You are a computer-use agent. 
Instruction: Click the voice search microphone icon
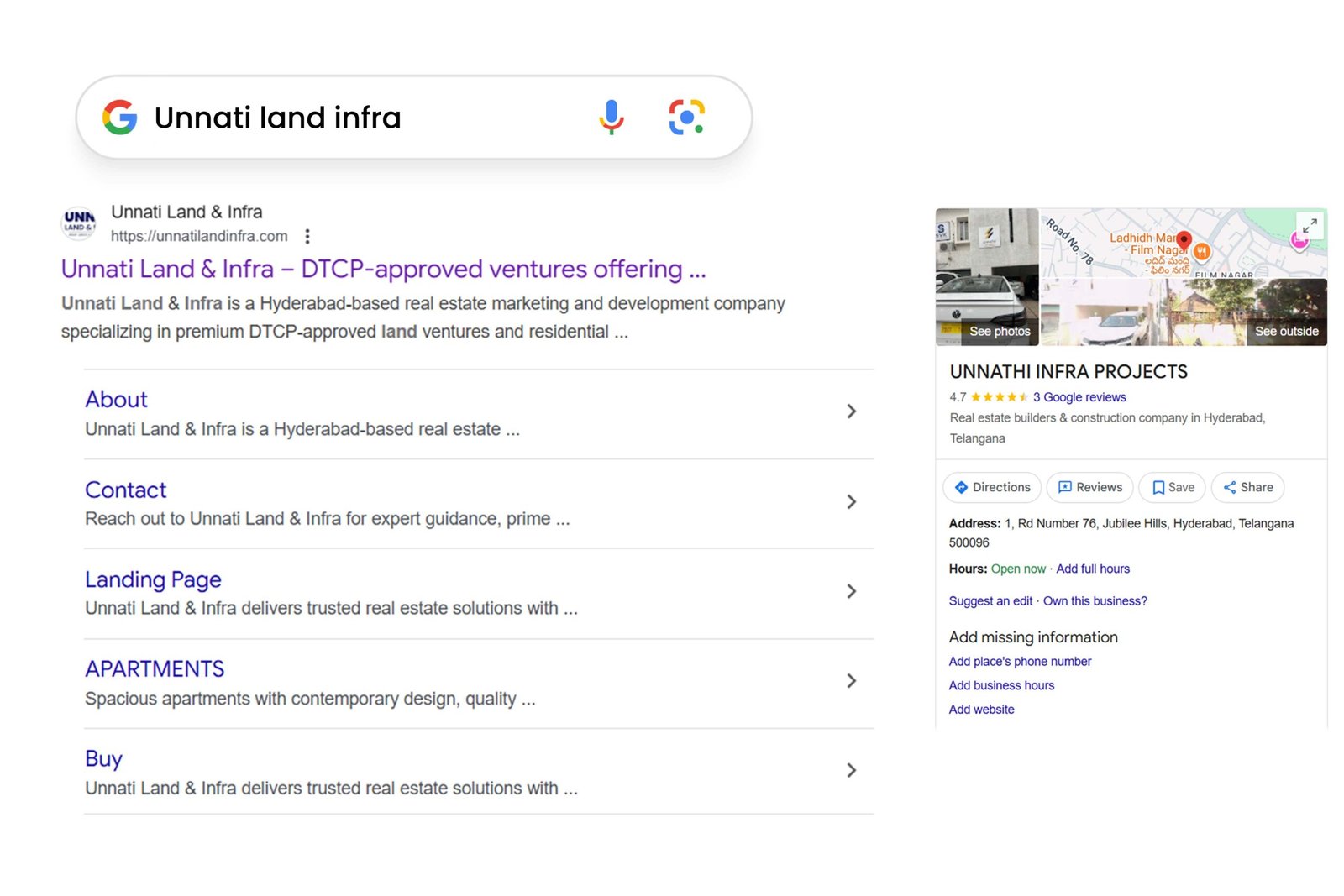[x=612, y=117]
